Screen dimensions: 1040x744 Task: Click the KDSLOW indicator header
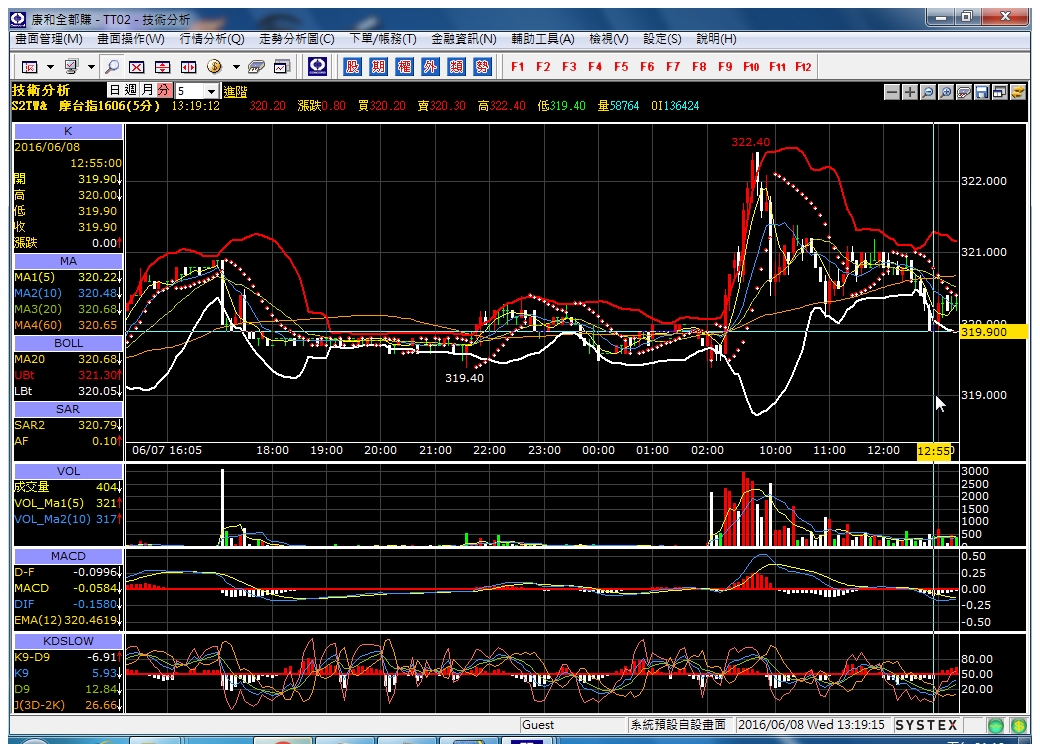tap(68, 641)
